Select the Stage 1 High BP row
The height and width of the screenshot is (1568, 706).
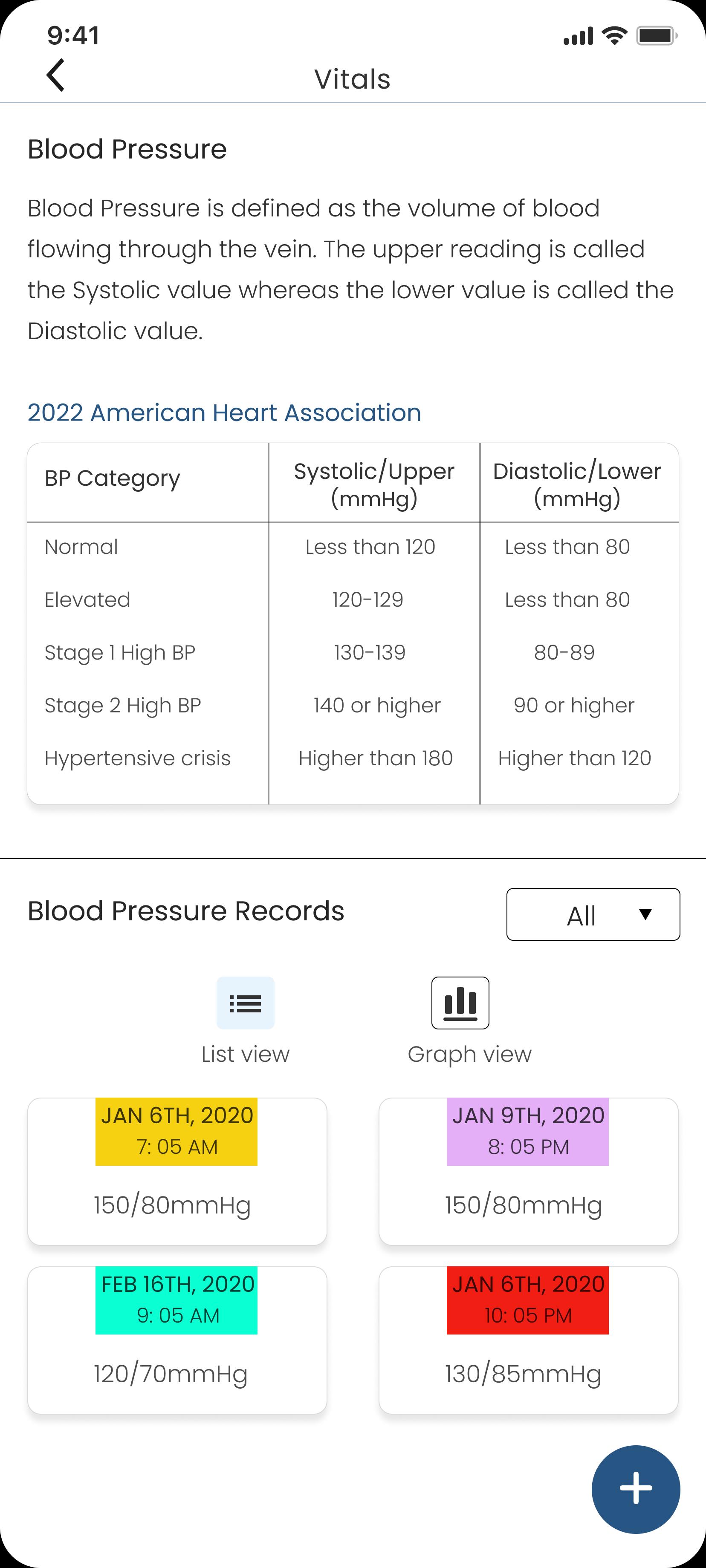point(353,652)
